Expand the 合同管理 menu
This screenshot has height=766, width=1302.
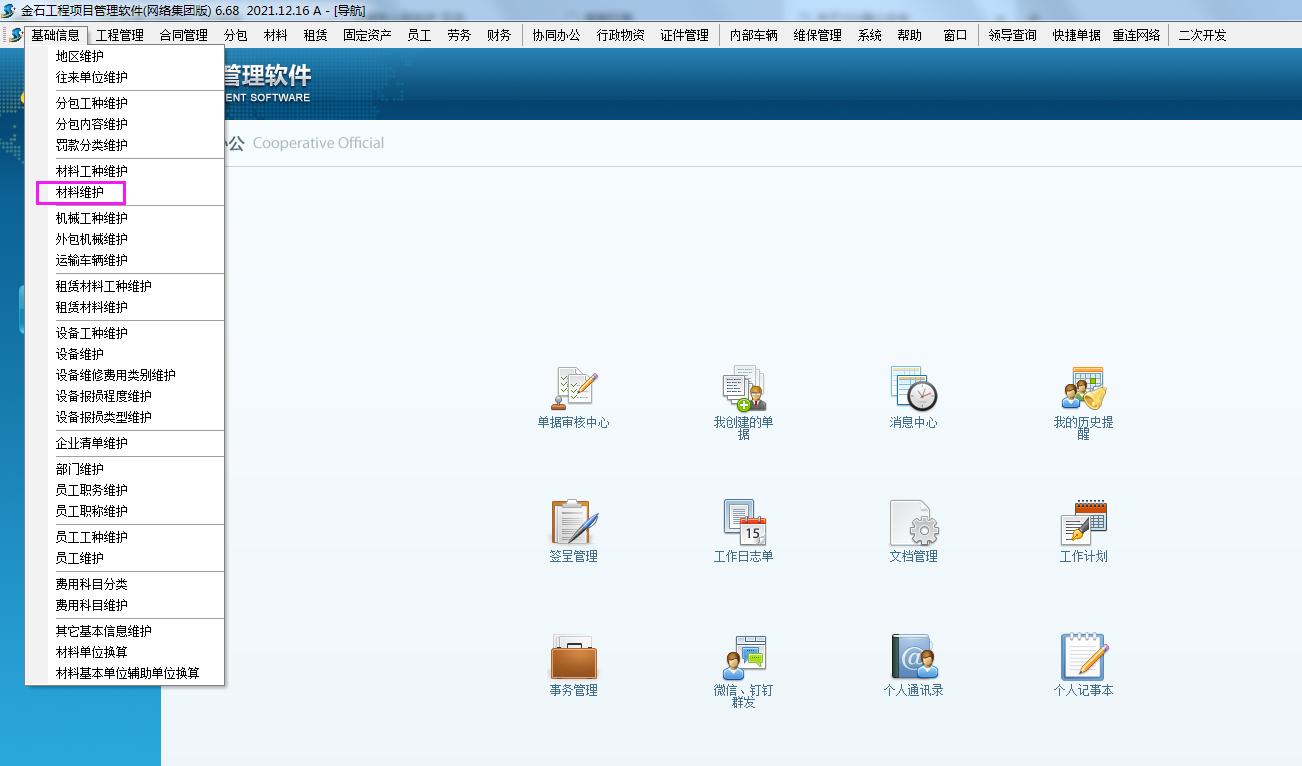[183, 35]
